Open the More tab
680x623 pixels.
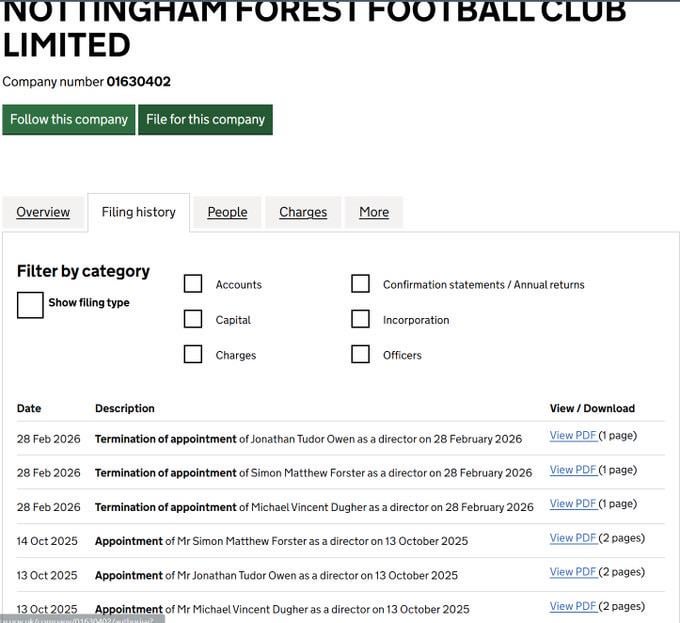374,212
